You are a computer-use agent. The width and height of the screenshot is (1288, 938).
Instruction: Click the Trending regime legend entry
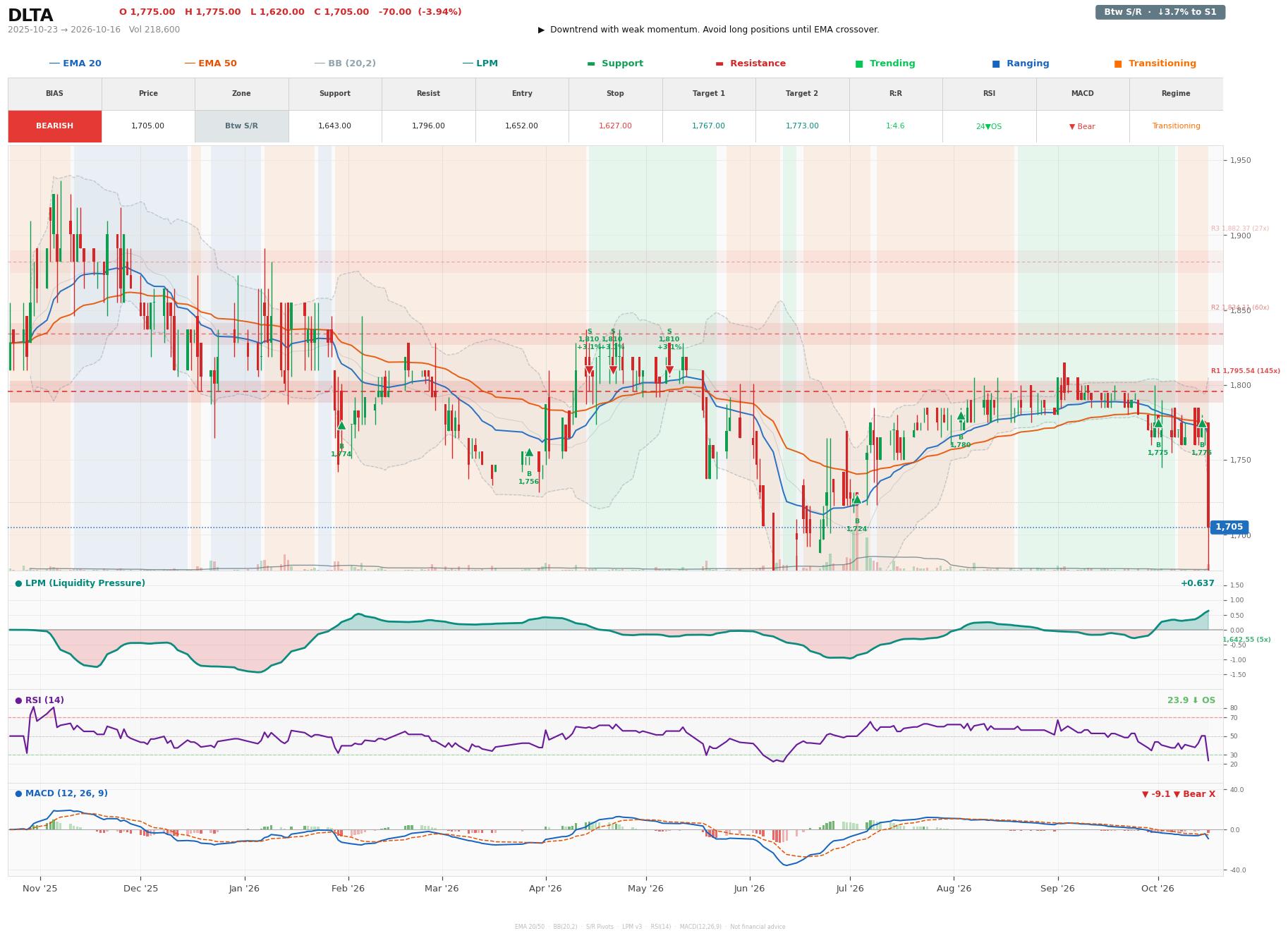(885, 63)
